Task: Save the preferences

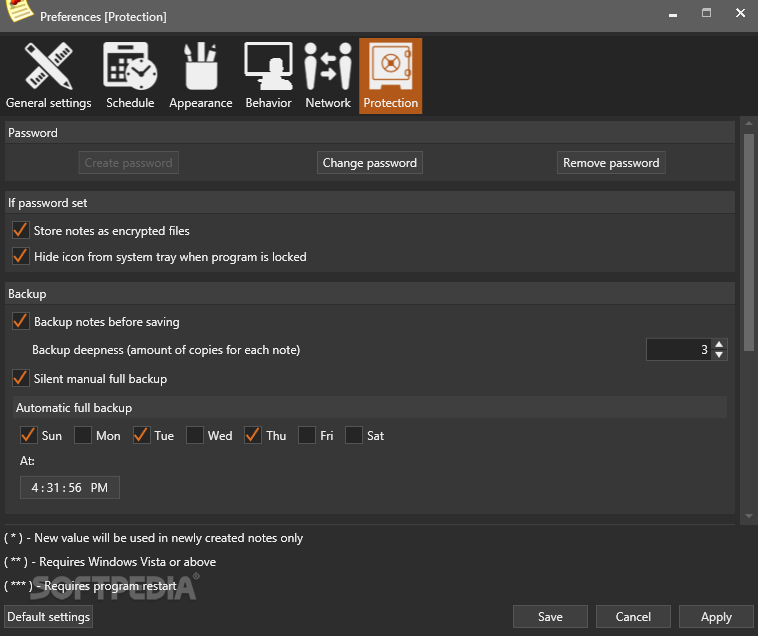Action: pos(550,617)
